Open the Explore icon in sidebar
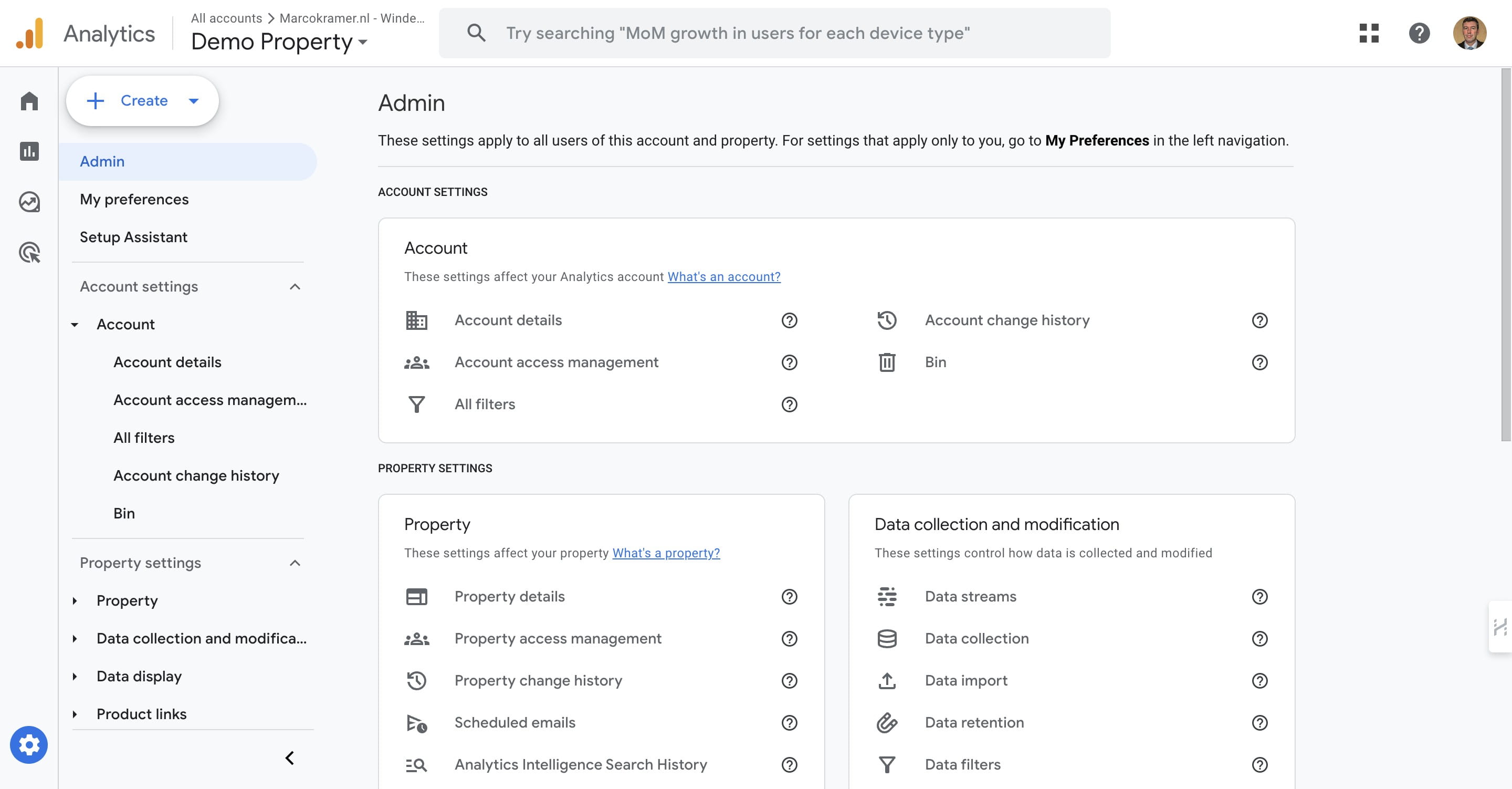This screenshot has height=789, width=1512. click(x=29, y=202)
